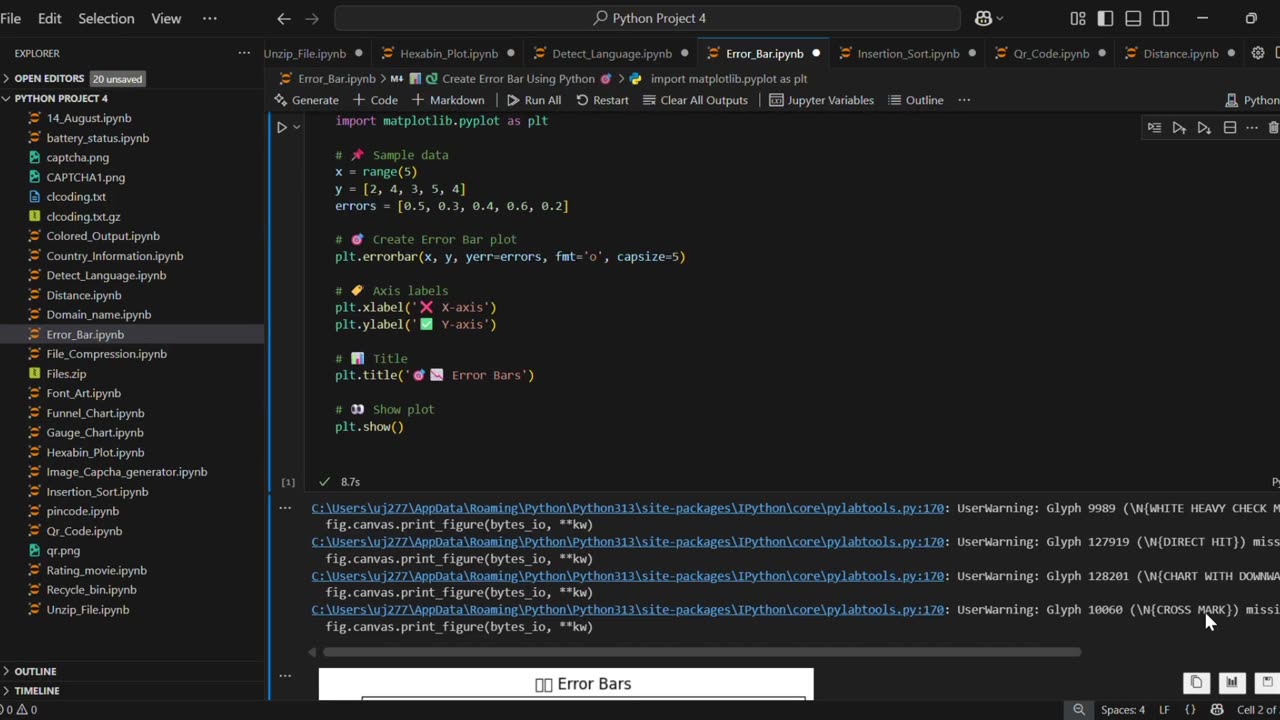The height and width of the screenshot is (720, 1280).
Task: Open the View menu
Action: 166,18
